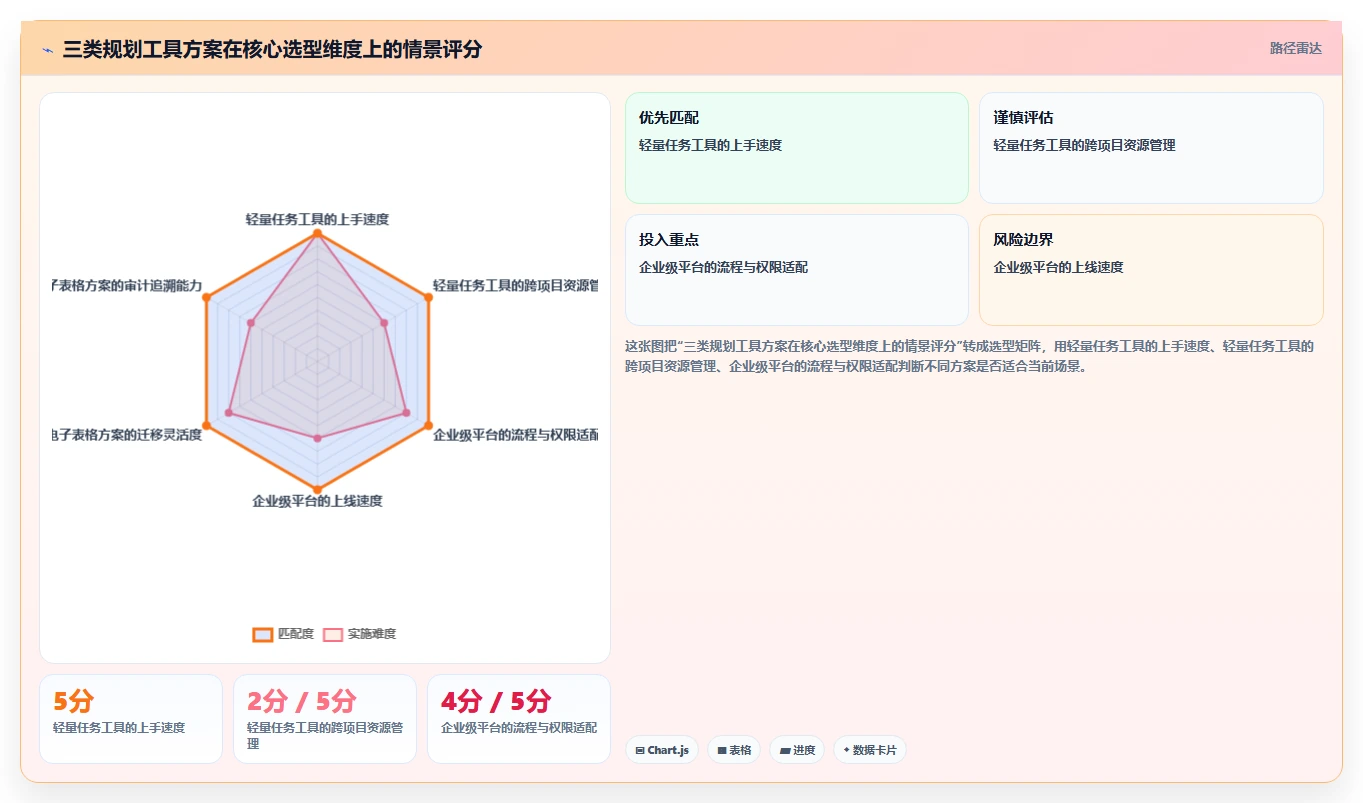Open the 谨慎评估 card

pos(1151,148)
